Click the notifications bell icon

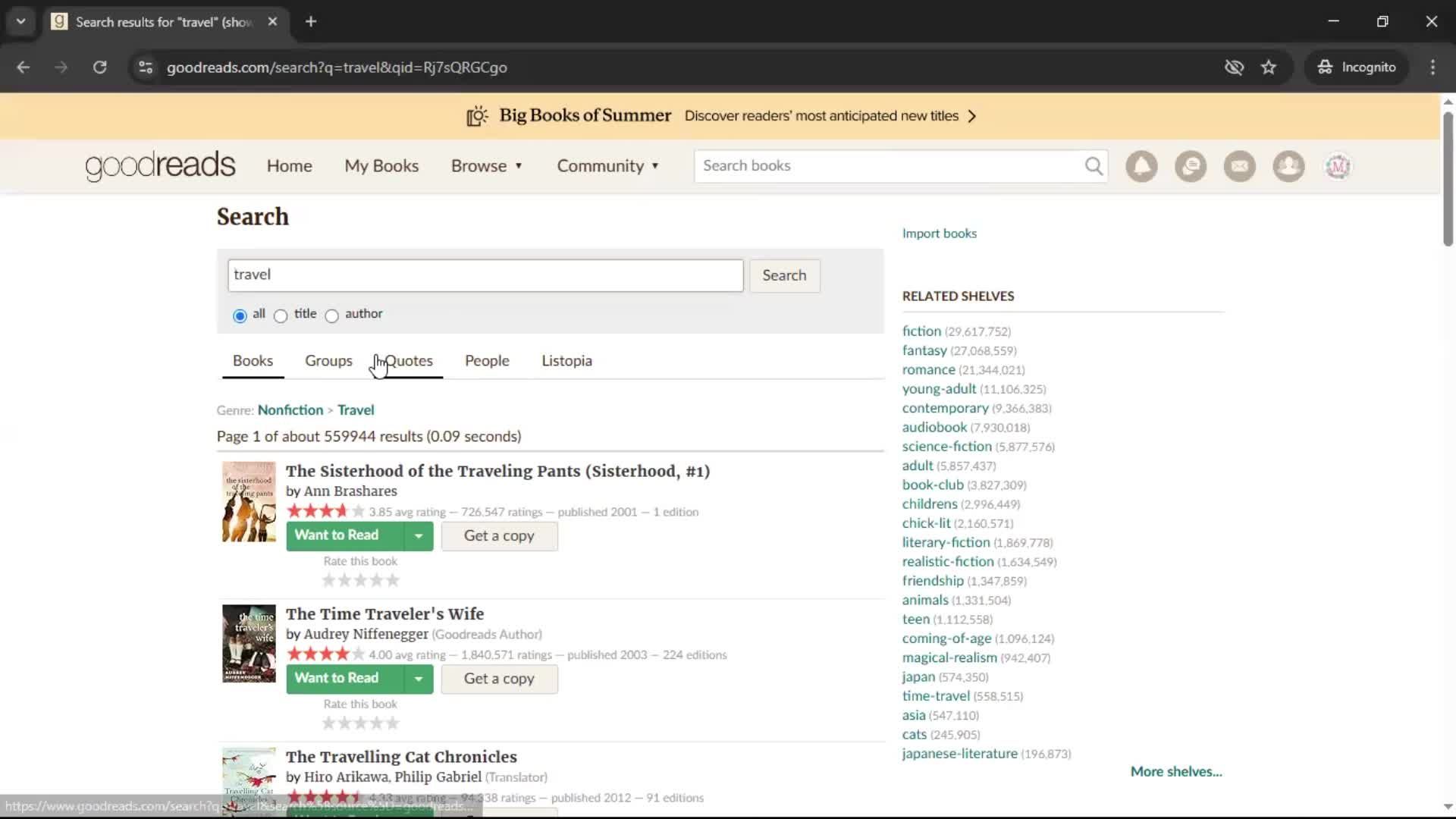pyautogui.click(x=1141, y=166)
